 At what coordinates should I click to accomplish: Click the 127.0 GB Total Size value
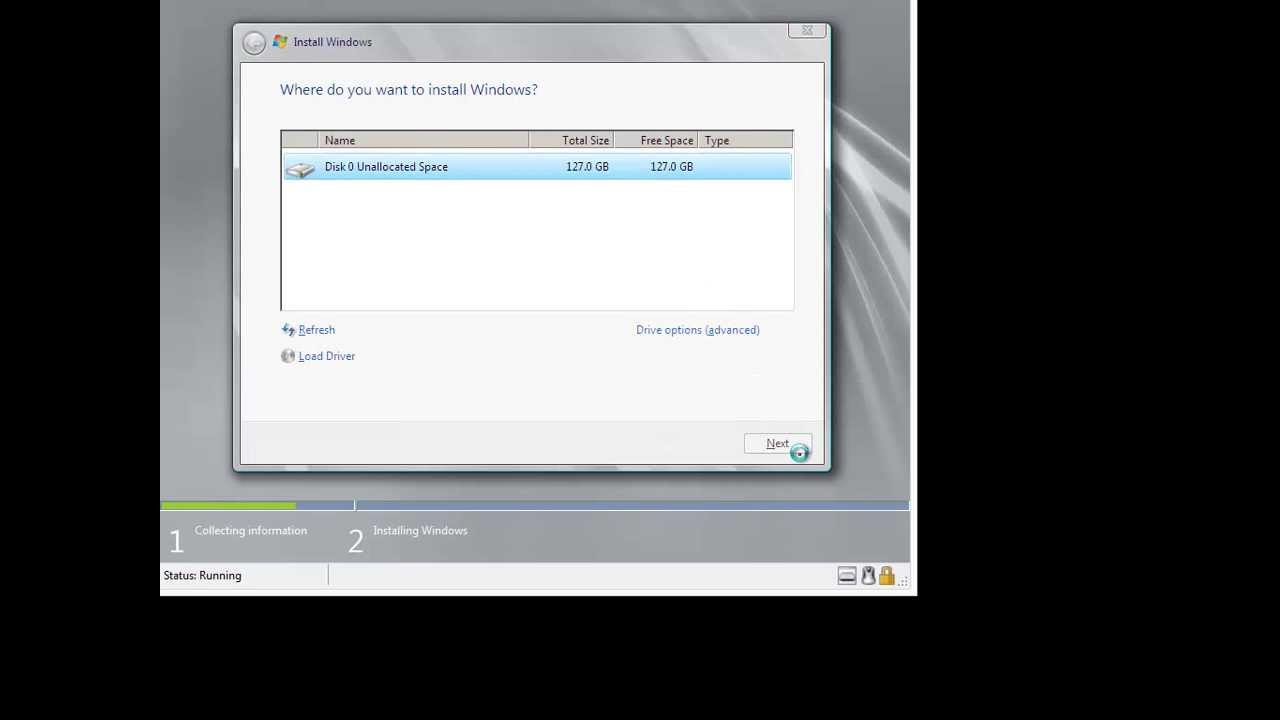coord(587,167)
